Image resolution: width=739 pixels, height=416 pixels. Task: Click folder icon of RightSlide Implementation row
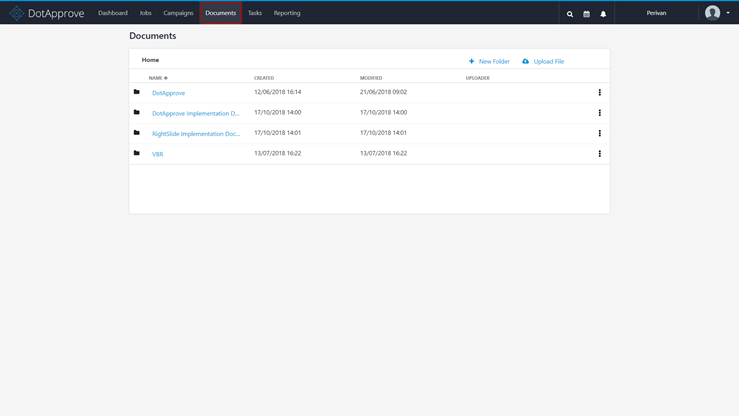[x=137, y=133]
